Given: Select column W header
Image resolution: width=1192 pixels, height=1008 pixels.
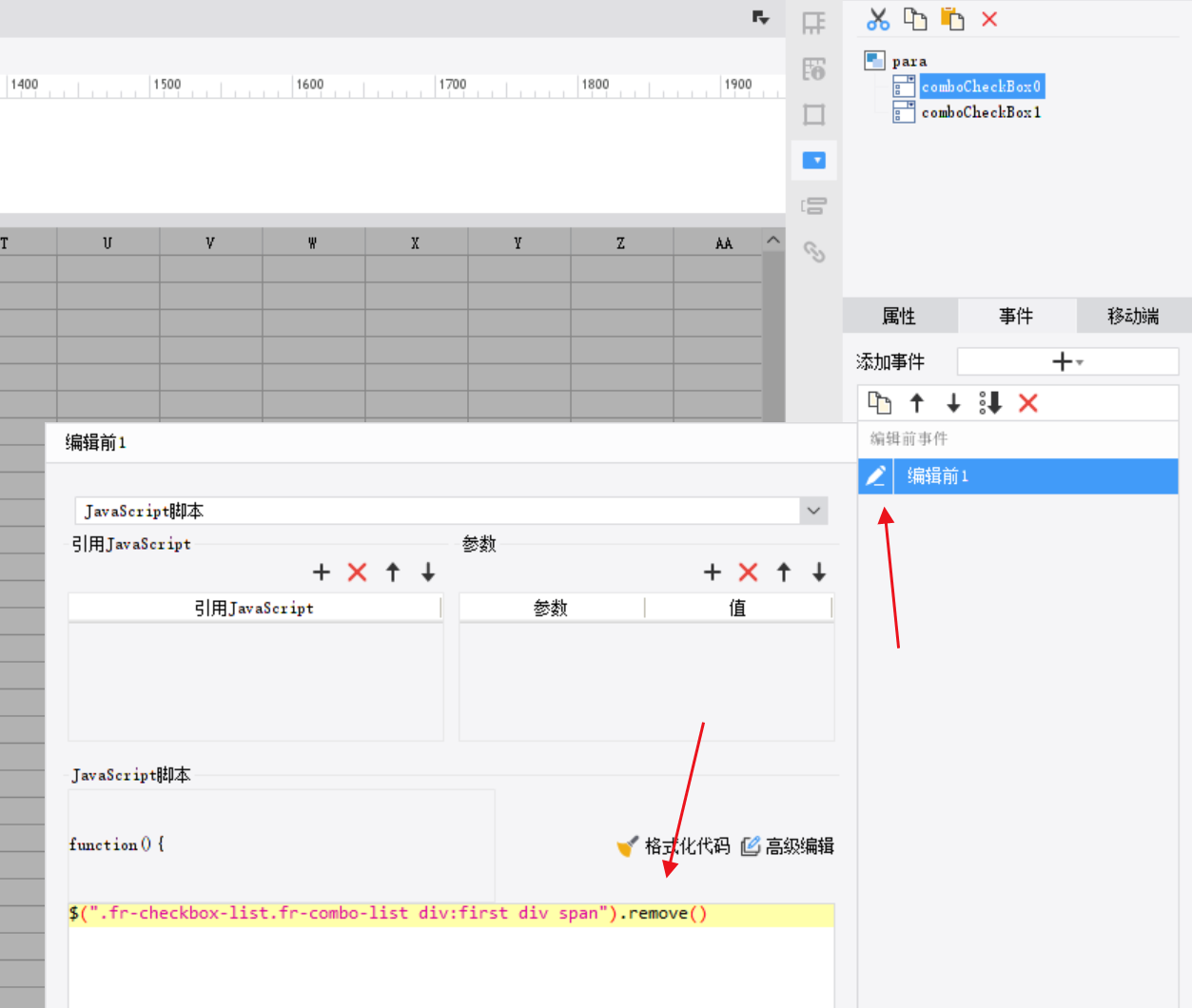Looking at the screenshot, I should point(313,242).
